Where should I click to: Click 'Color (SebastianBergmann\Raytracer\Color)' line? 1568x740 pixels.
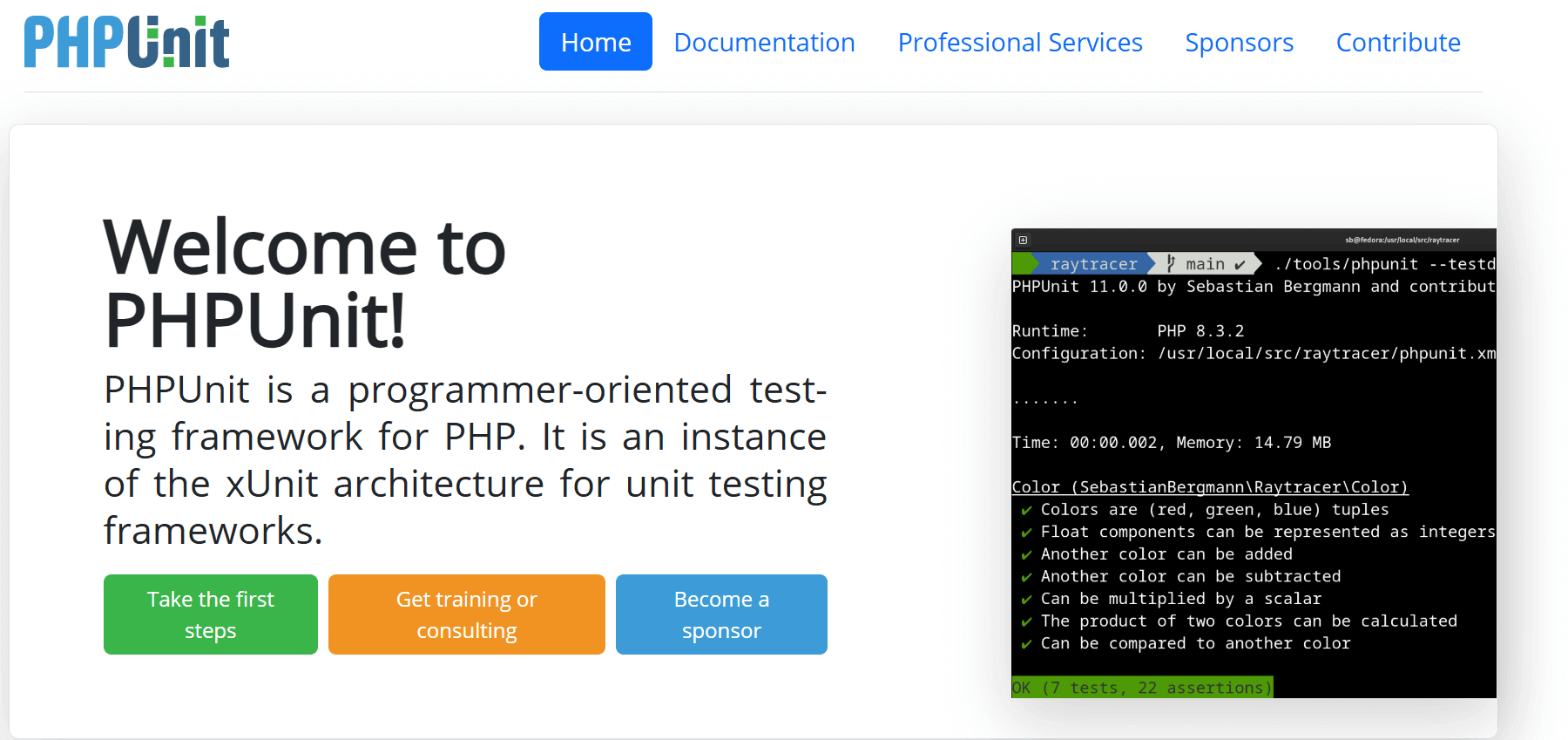pyautogui.click(x=1210, y=487)
